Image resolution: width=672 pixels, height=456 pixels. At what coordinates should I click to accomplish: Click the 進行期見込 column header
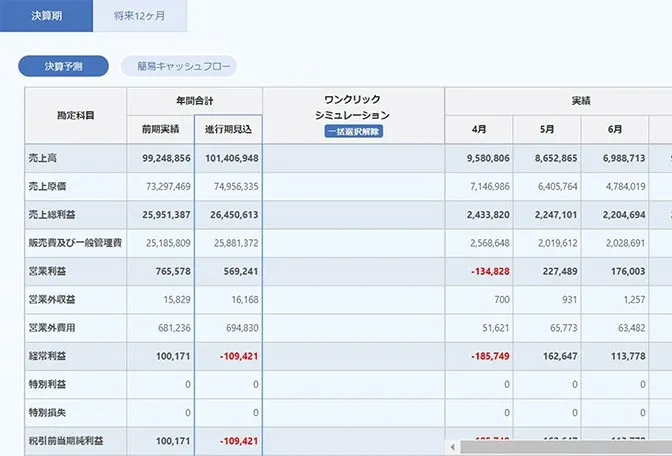(228, 129)
